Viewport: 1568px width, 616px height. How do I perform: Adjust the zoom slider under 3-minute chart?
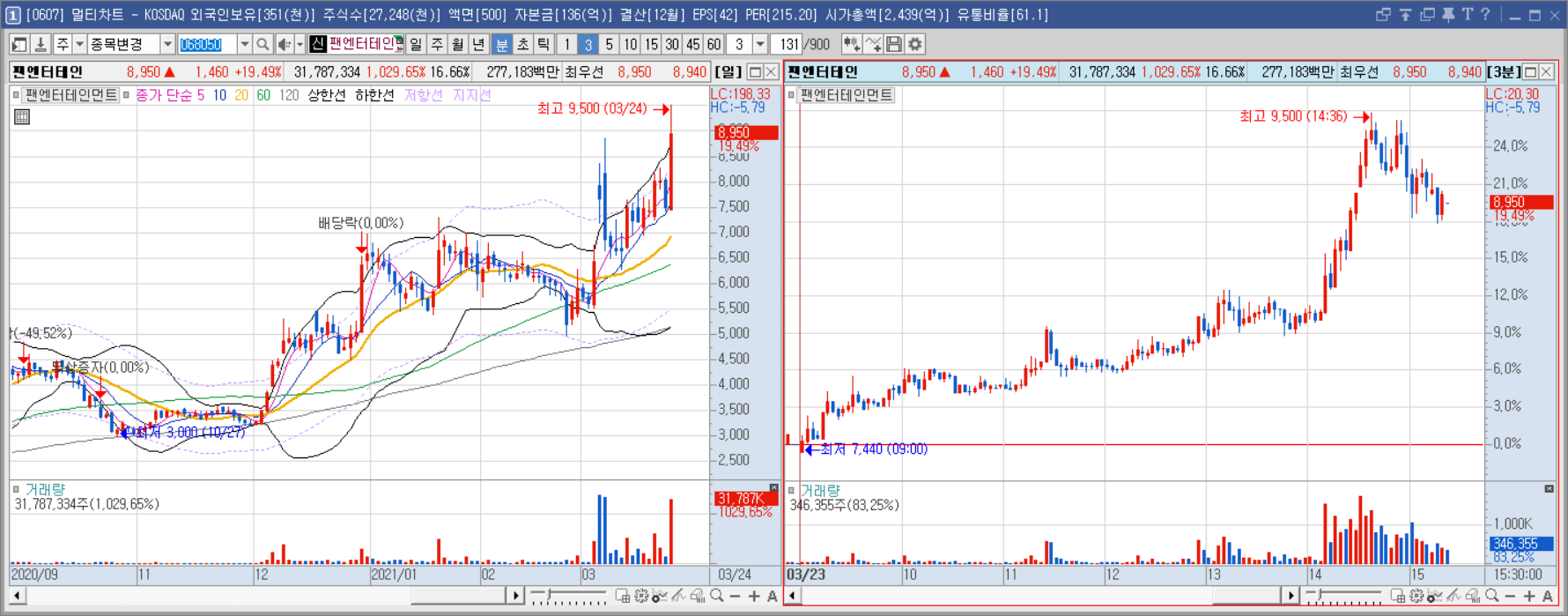[x=1320, y=595]
